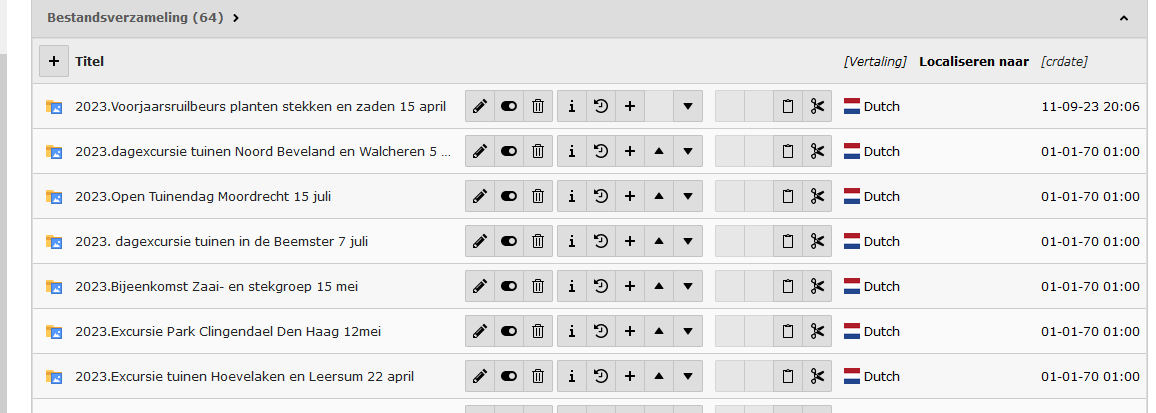
Task: Click the Dutch flag for 2023.Excursie tuinen Hoevelaken
Action: point(852,376)
